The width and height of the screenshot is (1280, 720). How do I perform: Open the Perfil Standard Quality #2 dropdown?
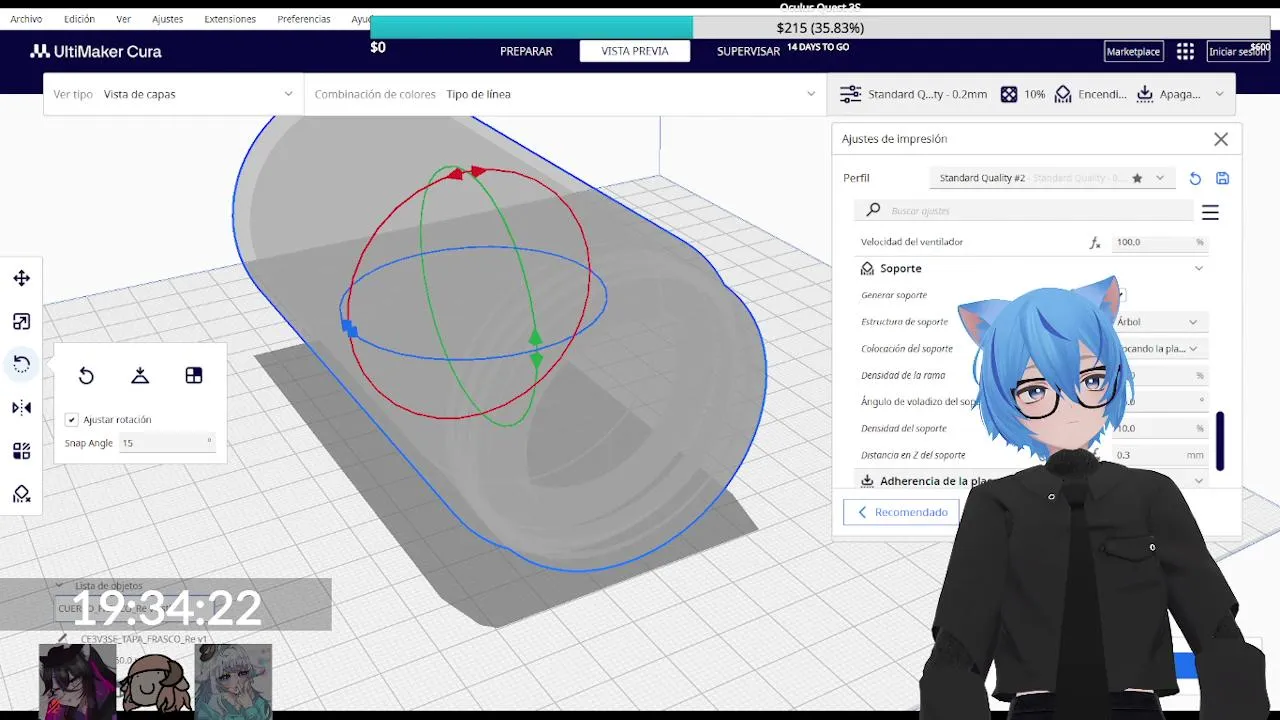click(x=1051, y=178)
